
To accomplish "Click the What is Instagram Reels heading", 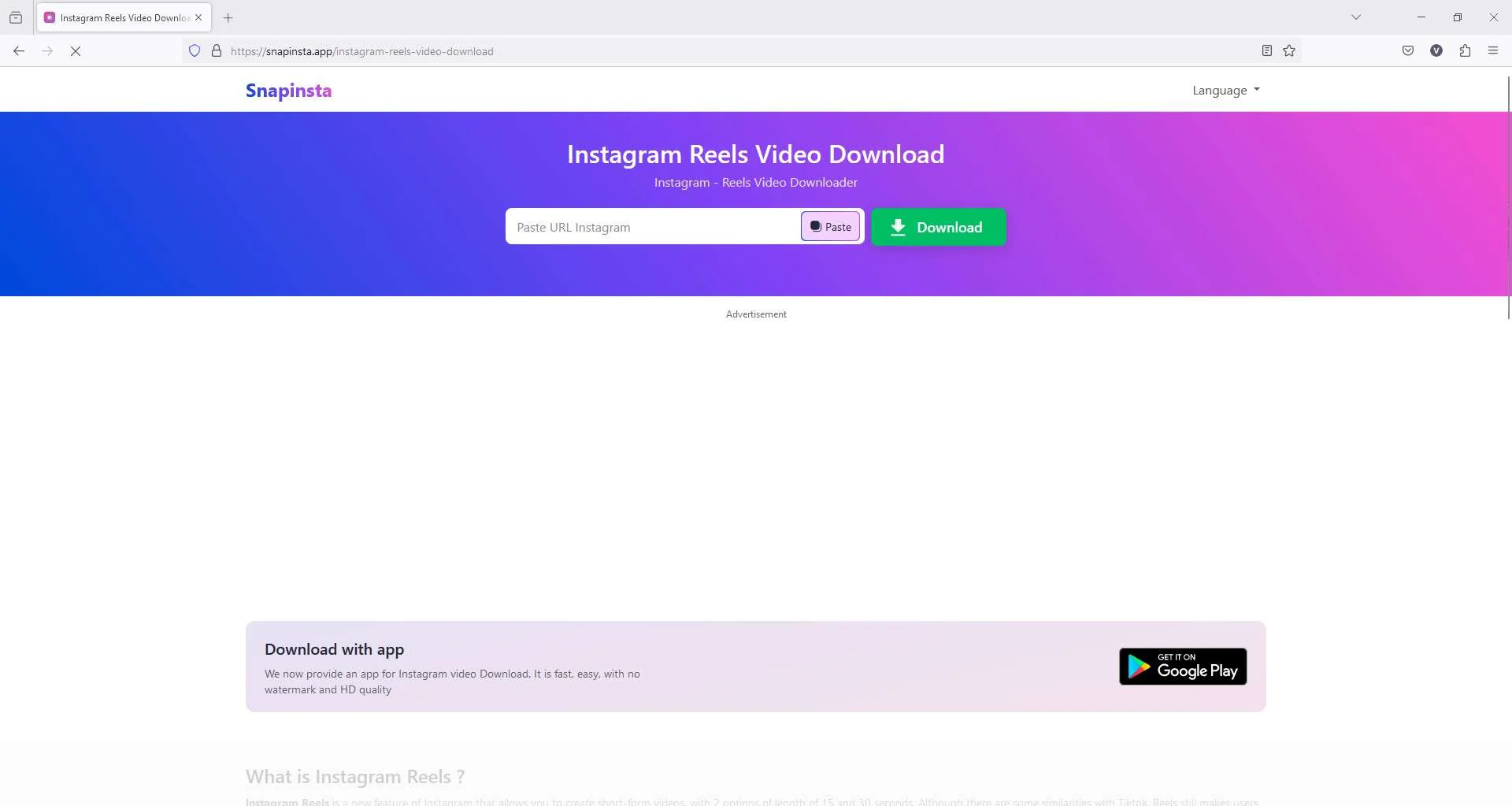I will pyautogui.click(x=355, y=777).
